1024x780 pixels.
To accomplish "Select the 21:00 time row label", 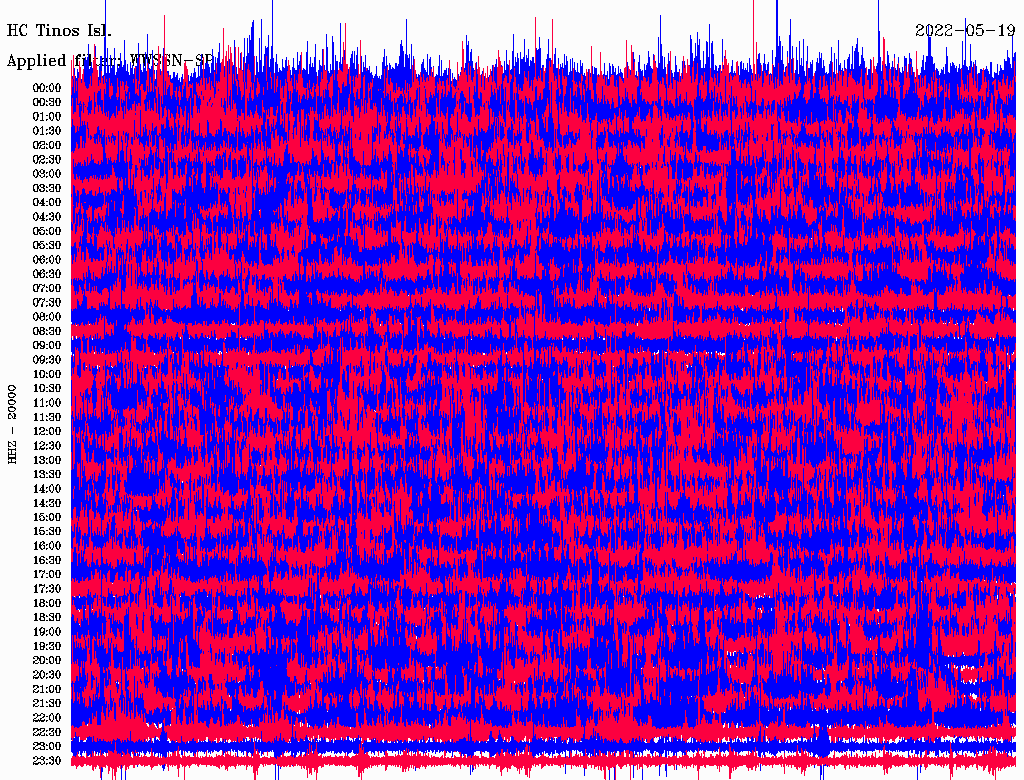I will tap(47, 689).
